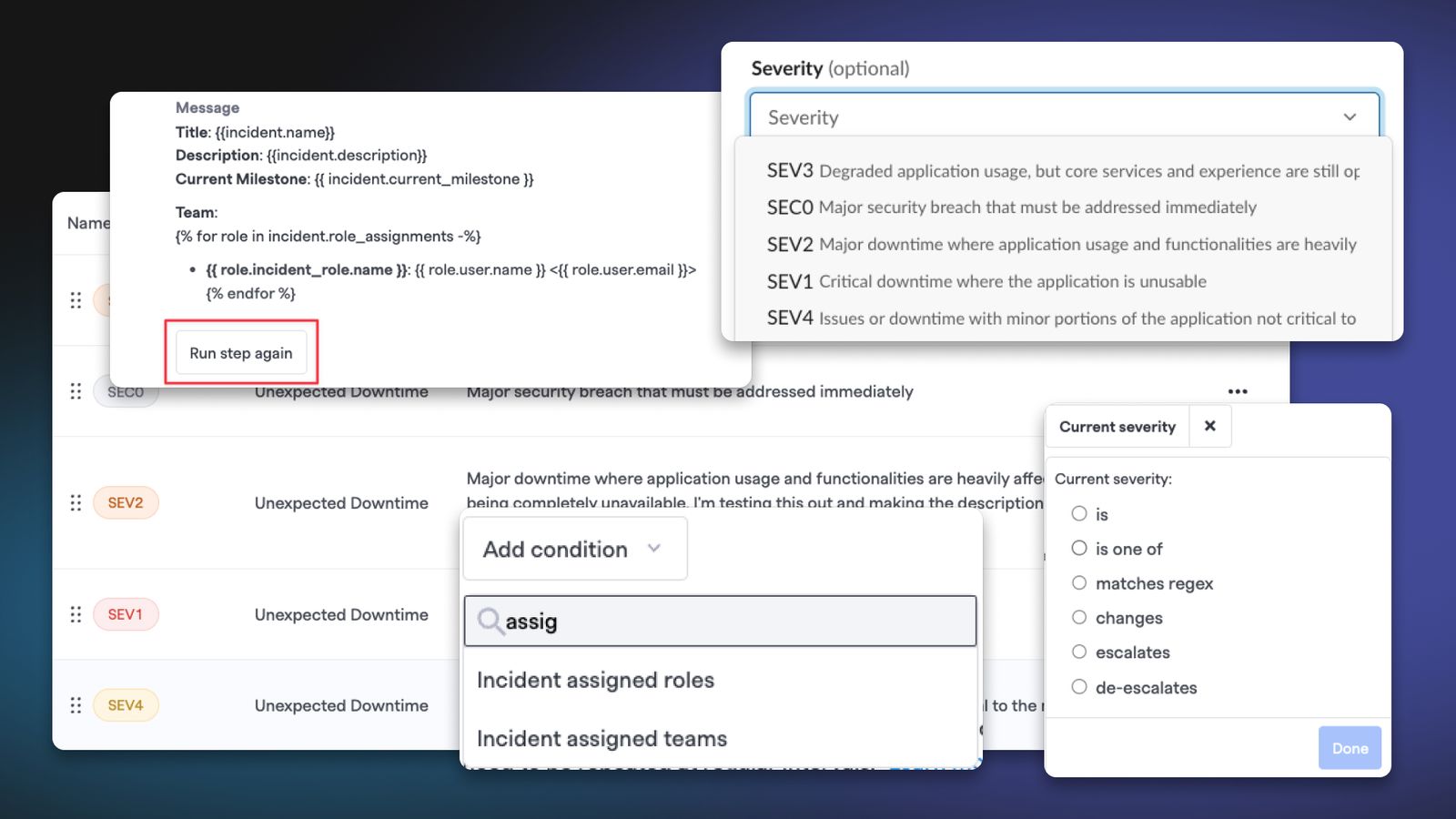Click the Done button
The height and width of the screenshot is (819, 1456).
point(1350,748)
